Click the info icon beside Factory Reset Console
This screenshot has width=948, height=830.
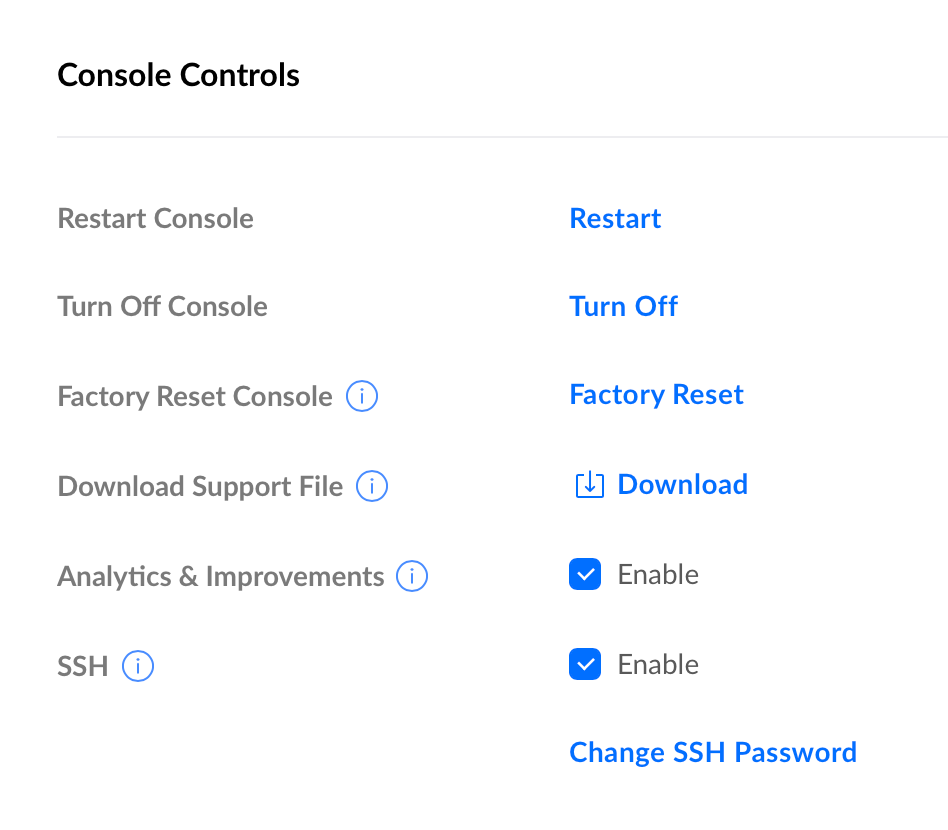[x=362, y=397]
